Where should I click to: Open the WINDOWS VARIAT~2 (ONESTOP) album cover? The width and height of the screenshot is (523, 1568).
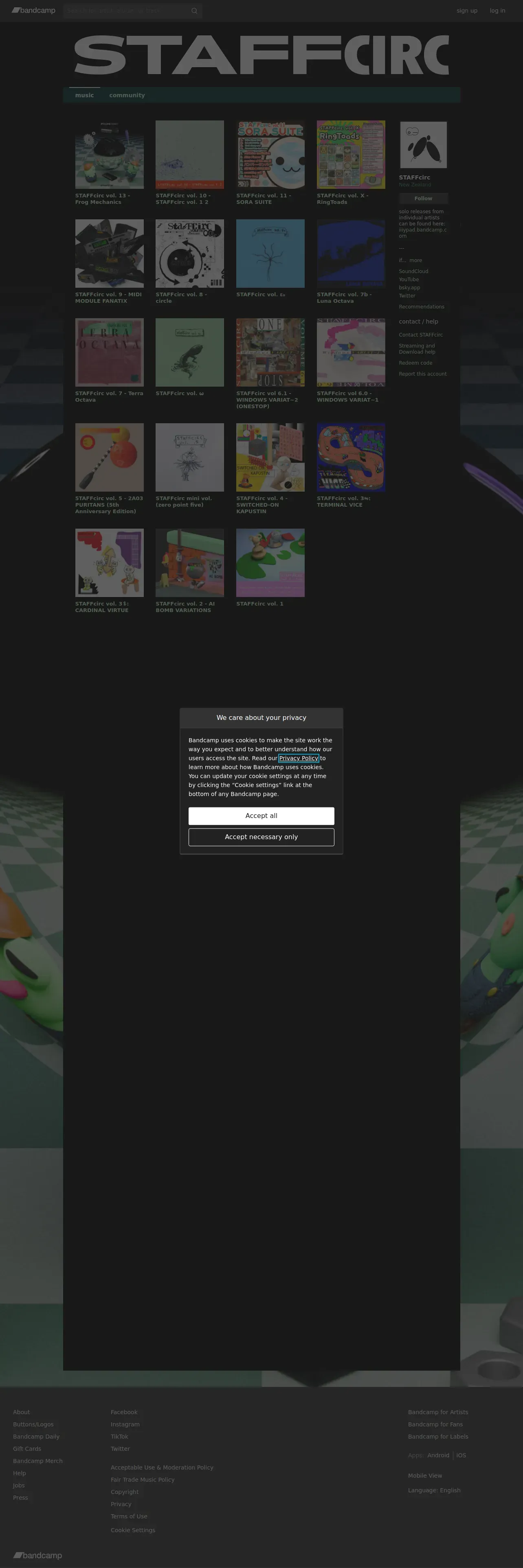click(x=270, y=352)
